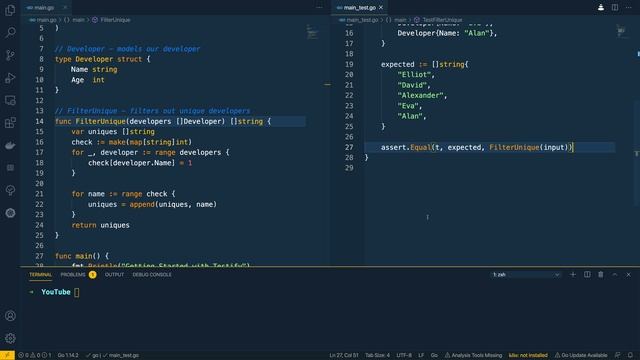Click Analysis Tools Missing warning
This screenshot has height=360, width=640.
tap(473, 355)
